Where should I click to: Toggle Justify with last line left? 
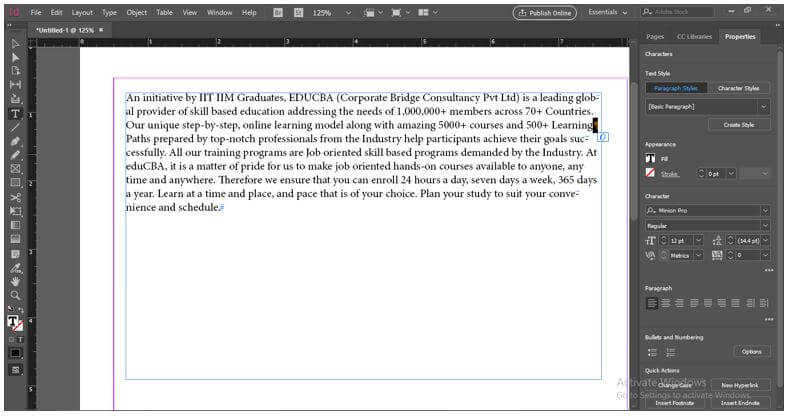(694, 303)
